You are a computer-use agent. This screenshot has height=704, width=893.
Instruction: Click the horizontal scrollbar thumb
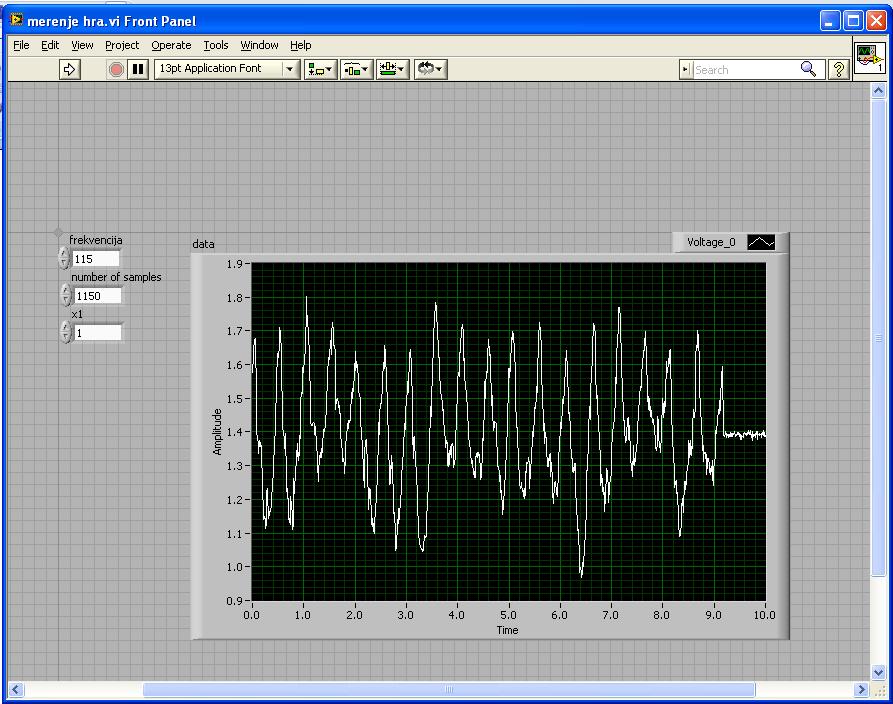click(449, 690)
